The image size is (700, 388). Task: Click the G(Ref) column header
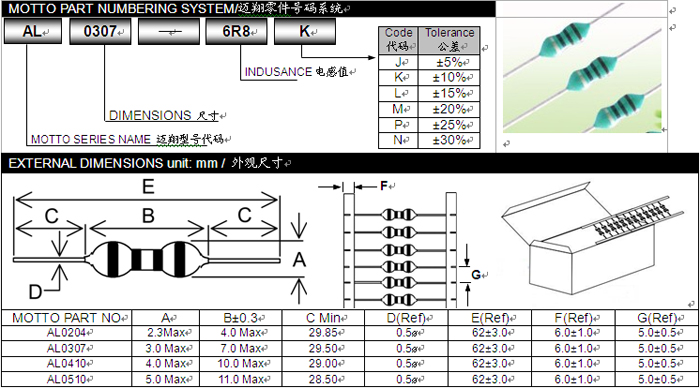click(657, 318)
